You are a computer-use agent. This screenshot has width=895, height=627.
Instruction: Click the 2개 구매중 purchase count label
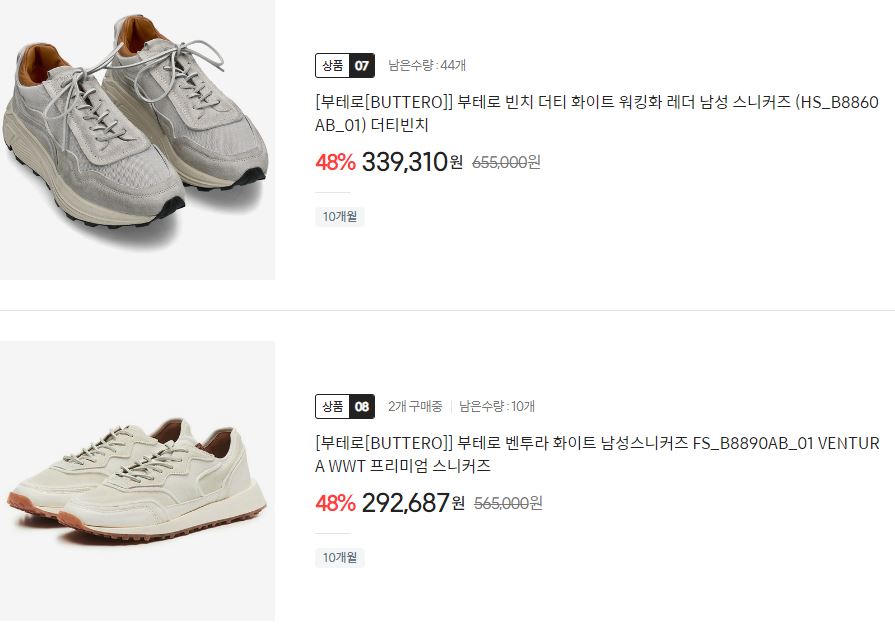[x=415, y=406]
